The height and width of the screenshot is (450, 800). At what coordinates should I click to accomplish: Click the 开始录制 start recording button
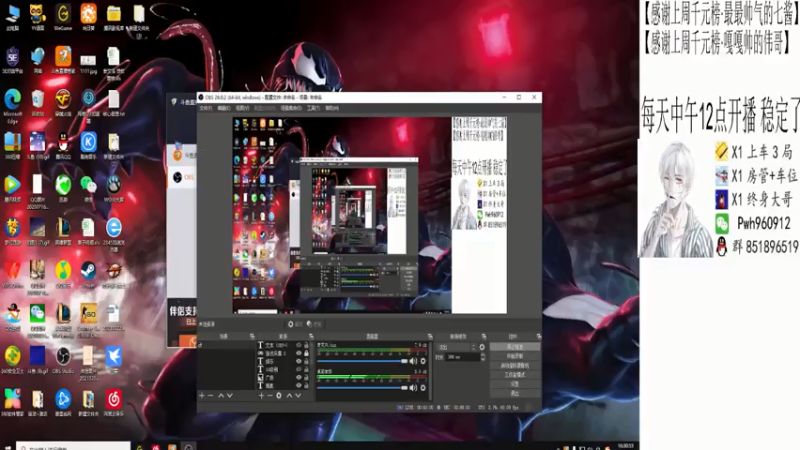[515, 356]
